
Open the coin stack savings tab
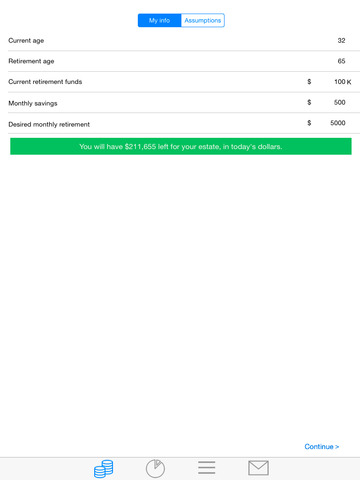pyautogui.click(x=104, y=468)
